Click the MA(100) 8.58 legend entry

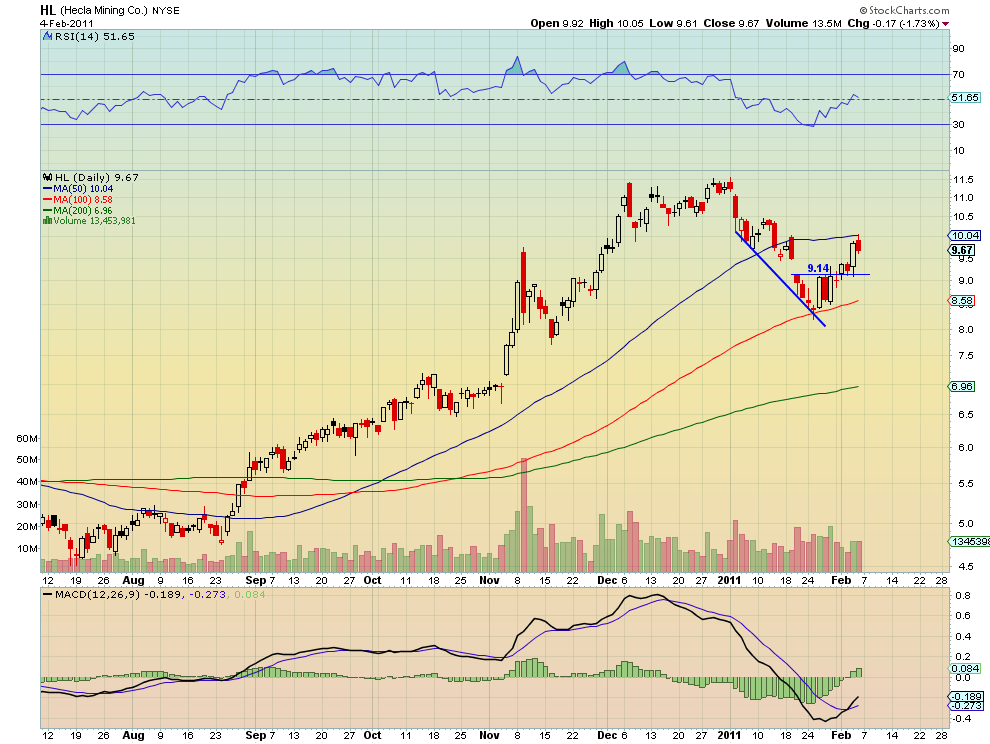coord(78,200)
